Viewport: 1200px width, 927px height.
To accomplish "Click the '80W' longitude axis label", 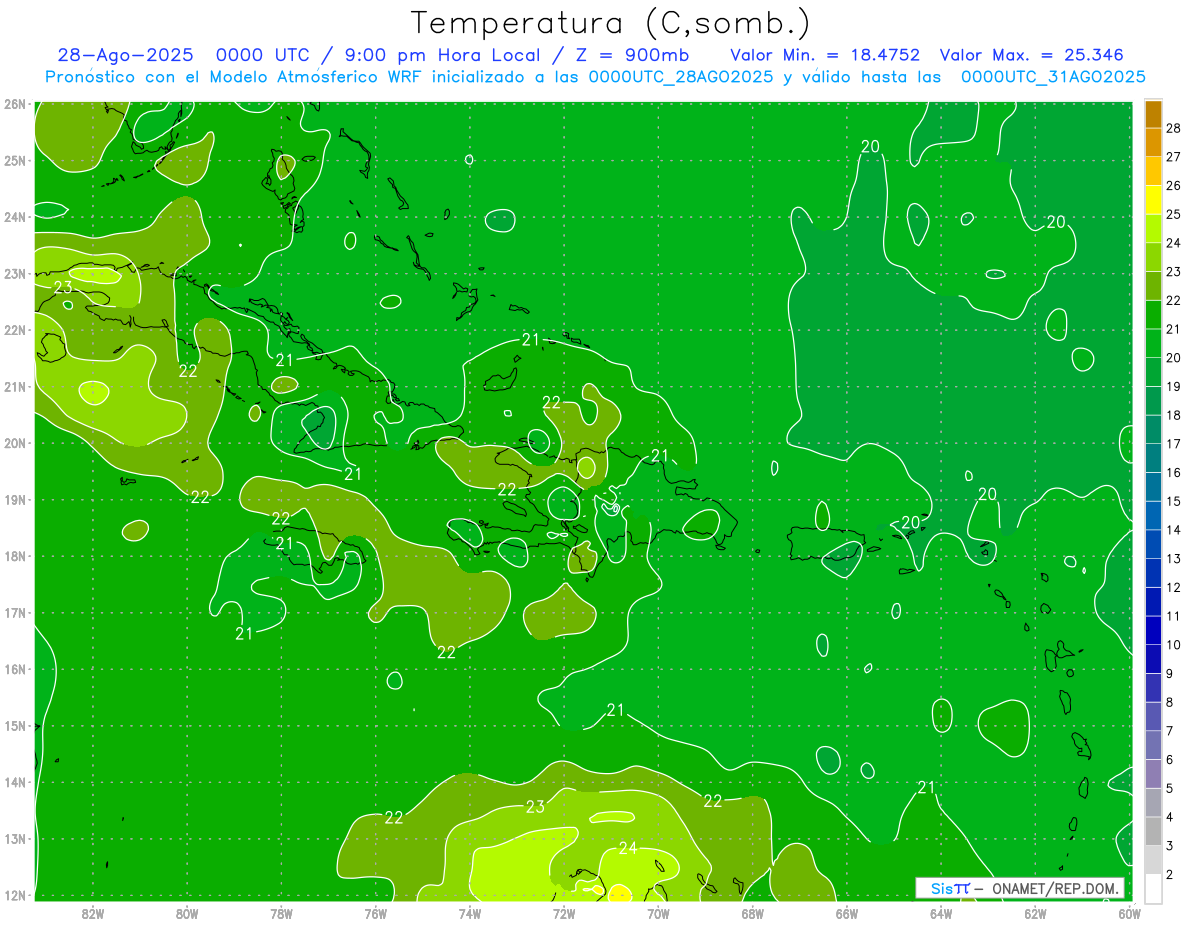I will pos(187,913).
